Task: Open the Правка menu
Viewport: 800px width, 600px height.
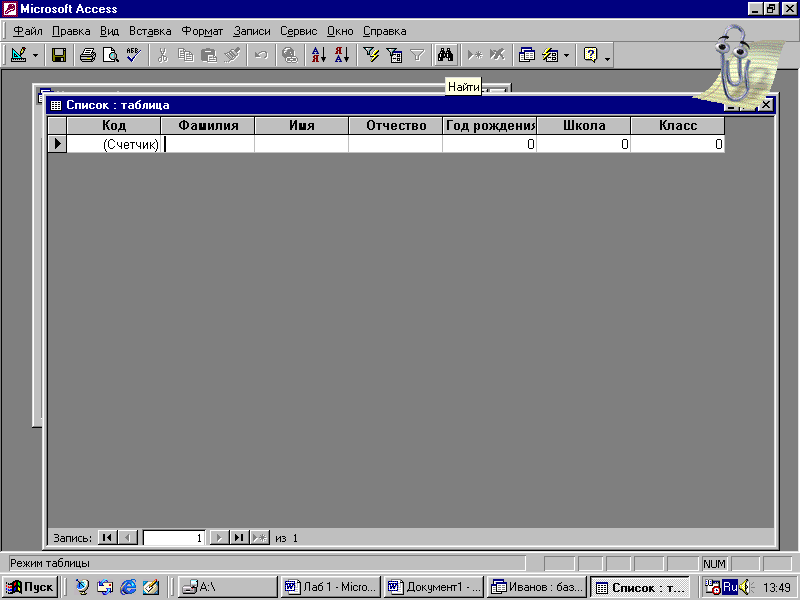Action: click(x=71, y=32)
